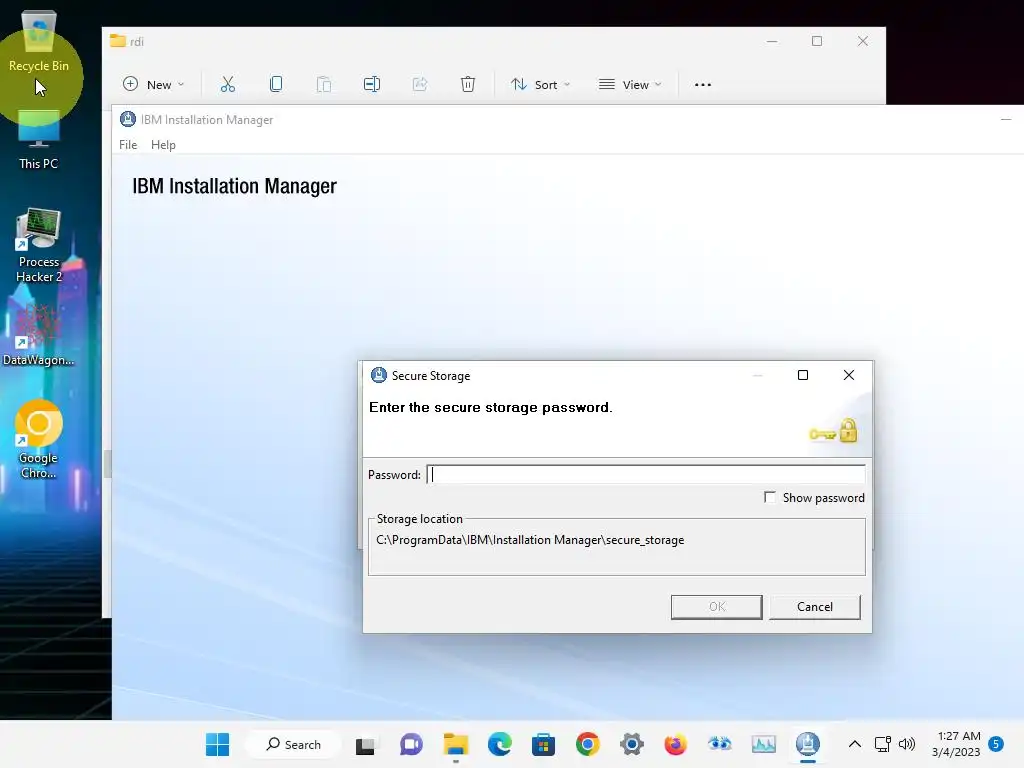This screenshot has height=768, width=1024.
Task: Open the File menu in IBM Installation Manager
Action: click(128, 145)
